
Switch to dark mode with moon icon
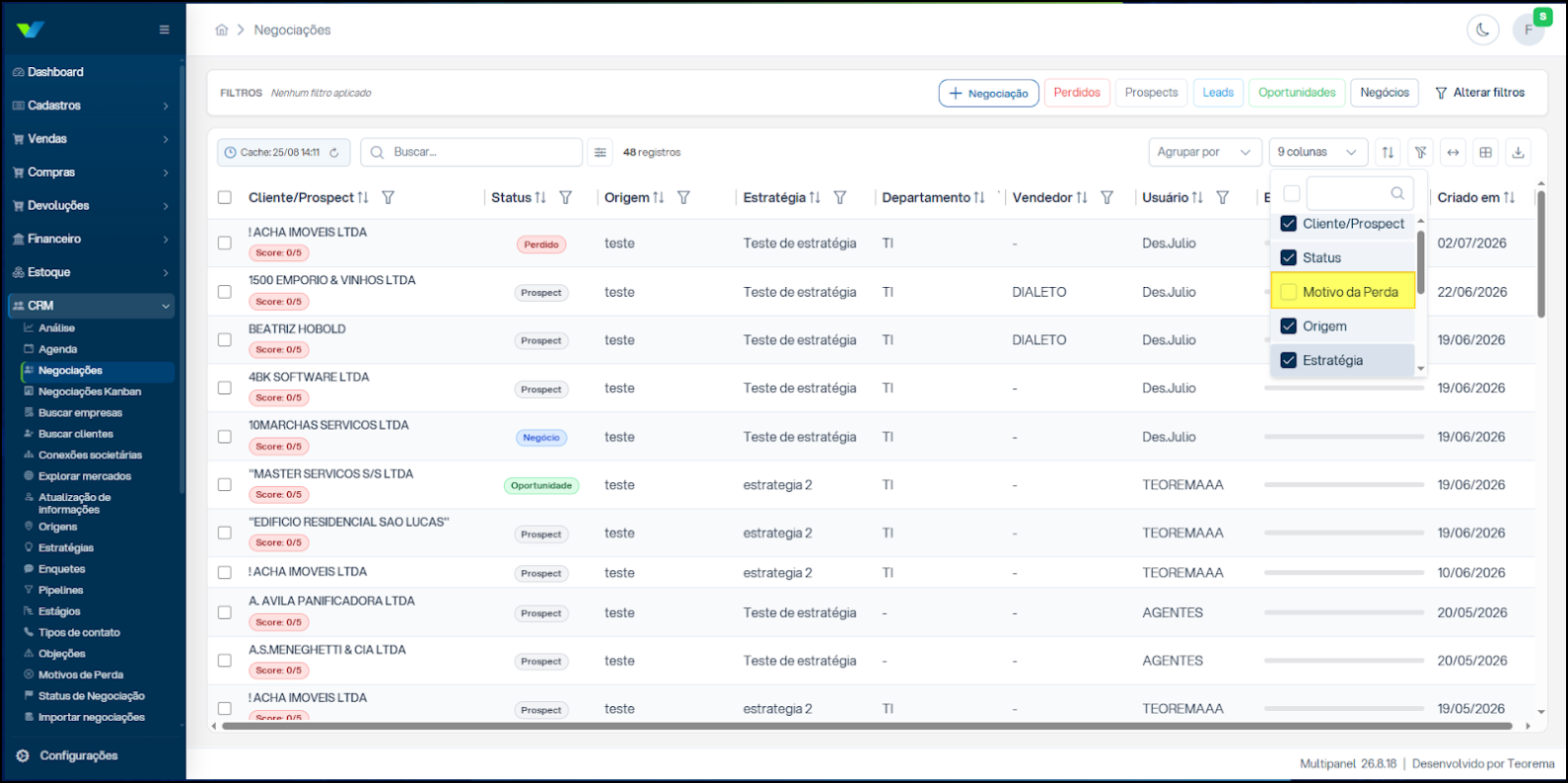(1482, 30)
